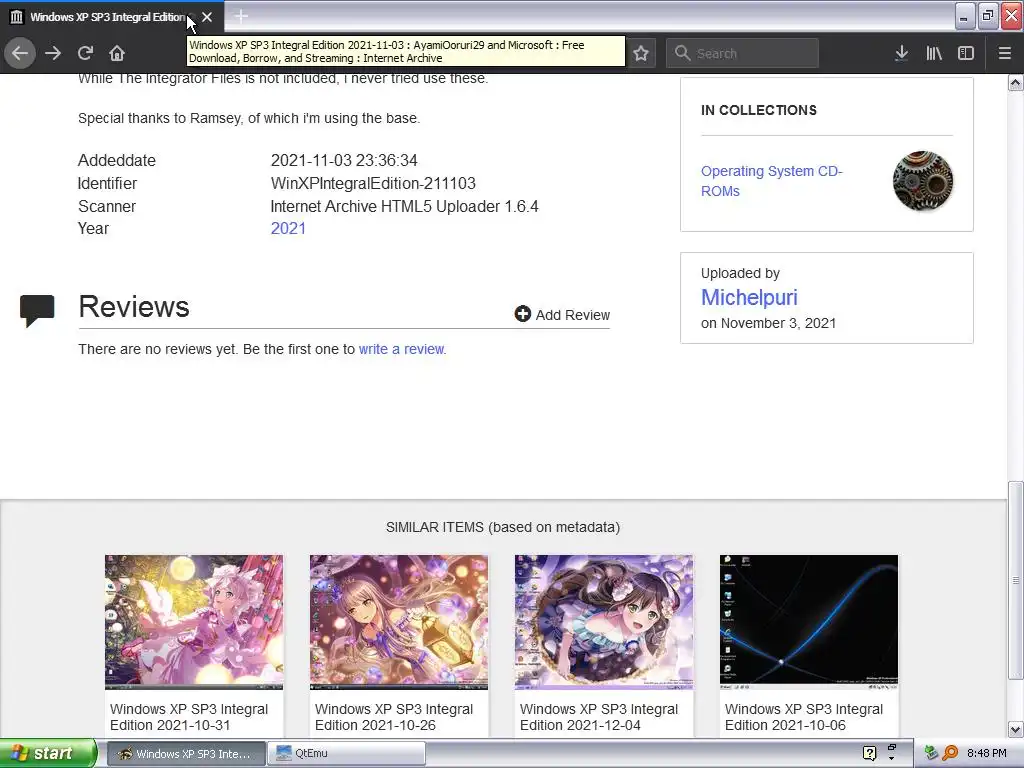Click the Reviews heading text
The image size is (1024, 768).
click(x=134, y=307)
